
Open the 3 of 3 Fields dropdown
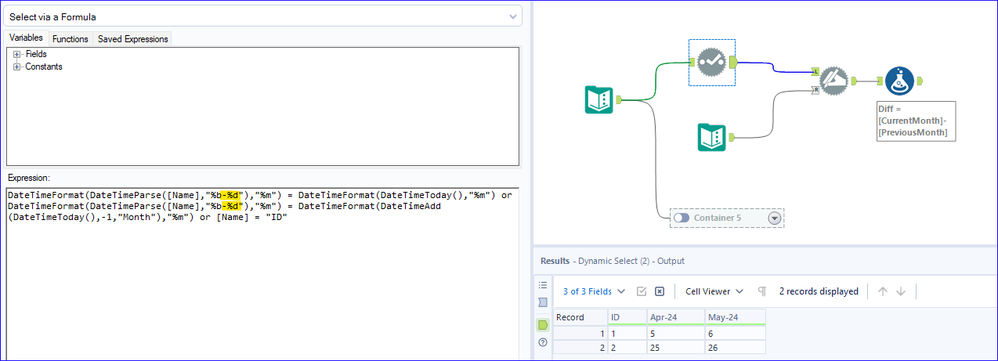[594, 291]
